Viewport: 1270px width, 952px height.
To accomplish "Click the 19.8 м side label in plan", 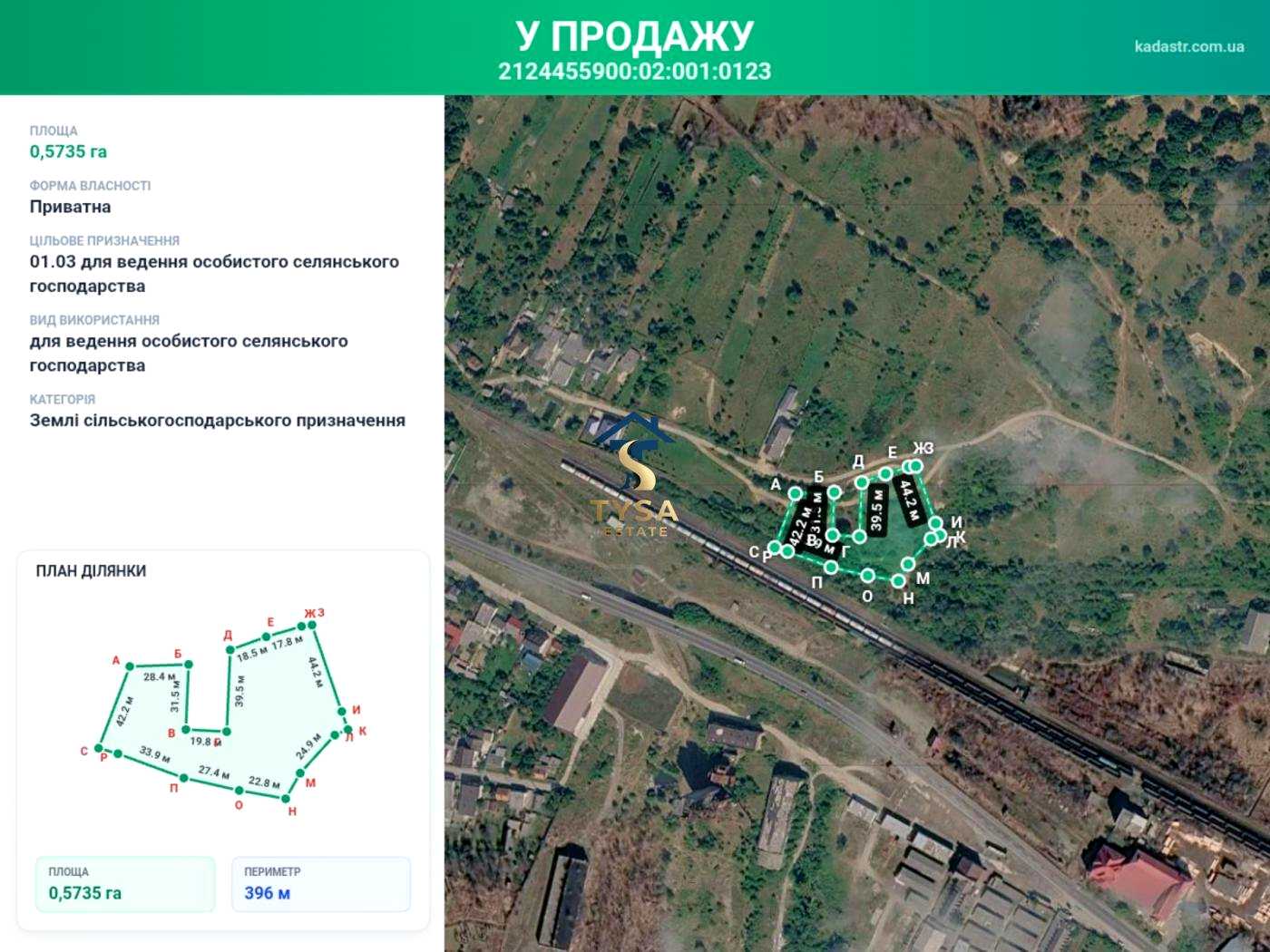I will (206, 742).
